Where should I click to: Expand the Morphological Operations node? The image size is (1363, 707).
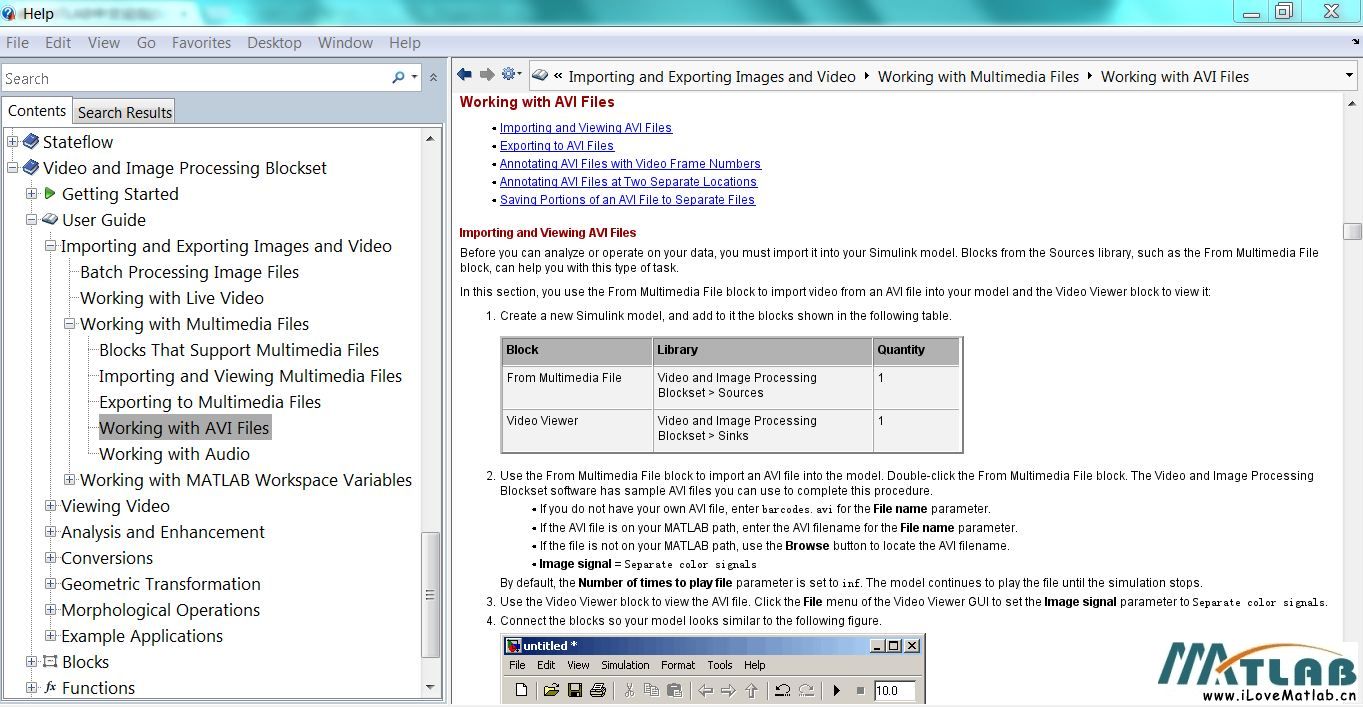coord(50,610)
